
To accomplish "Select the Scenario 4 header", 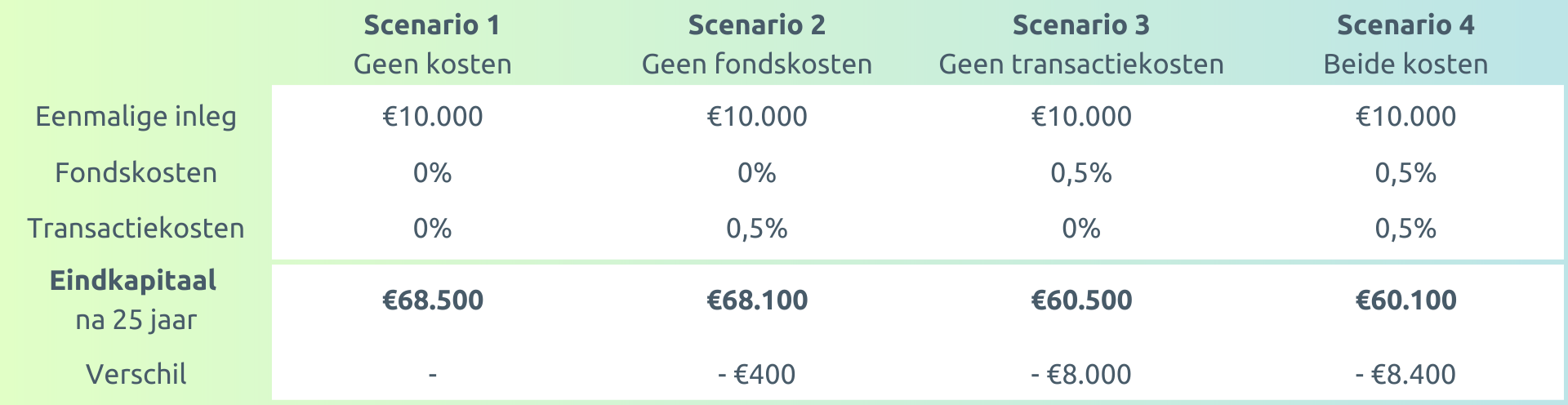I will [1405, 25].
